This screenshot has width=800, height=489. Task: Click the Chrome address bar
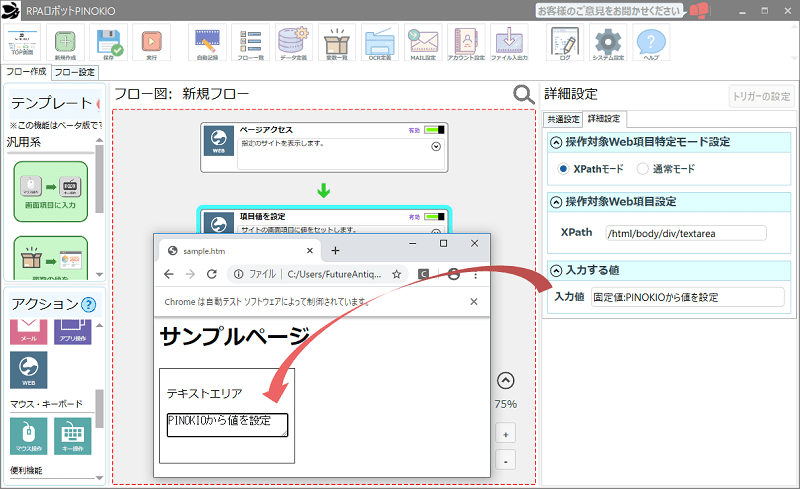317,274
